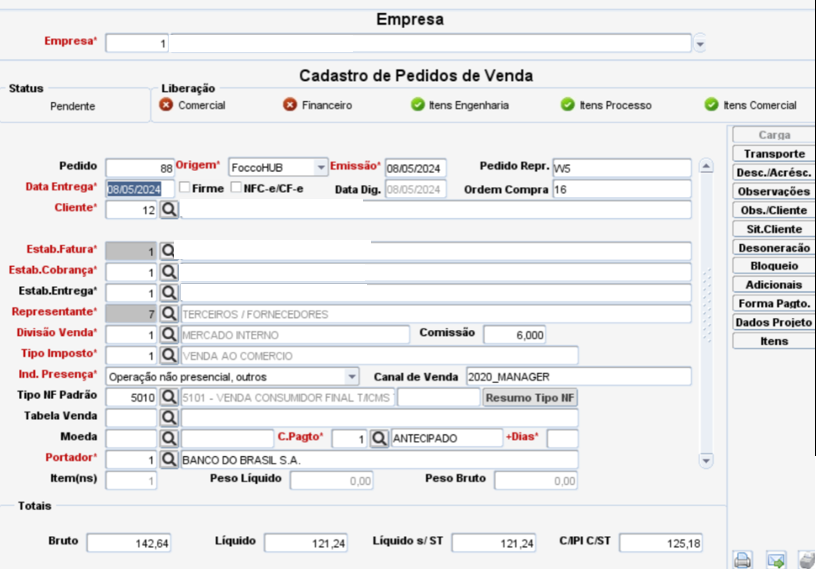
Task: Open the Bloqueio section
Action: pos(774,265)
